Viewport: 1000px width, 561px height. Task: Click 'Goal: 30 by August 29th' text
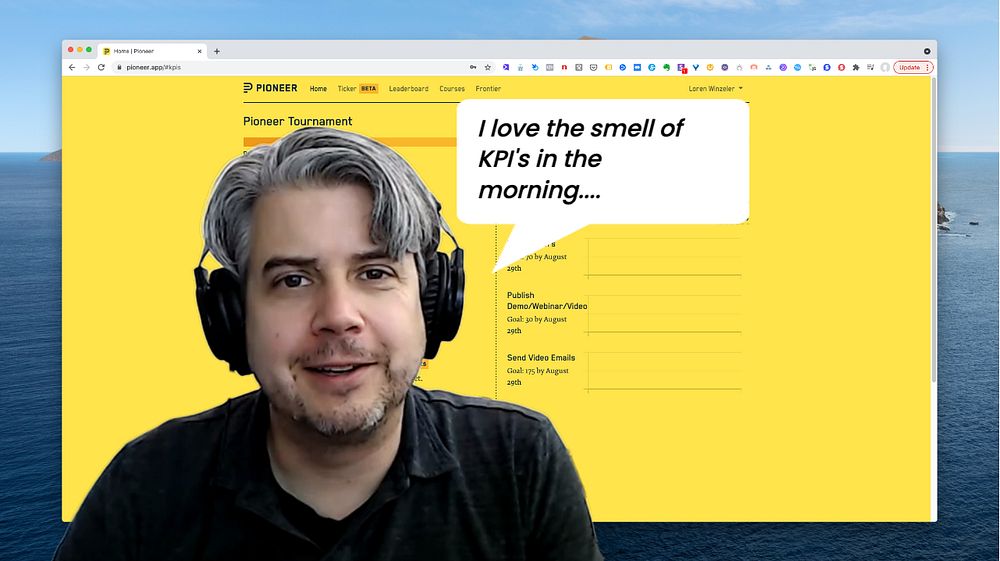point(536,325)
